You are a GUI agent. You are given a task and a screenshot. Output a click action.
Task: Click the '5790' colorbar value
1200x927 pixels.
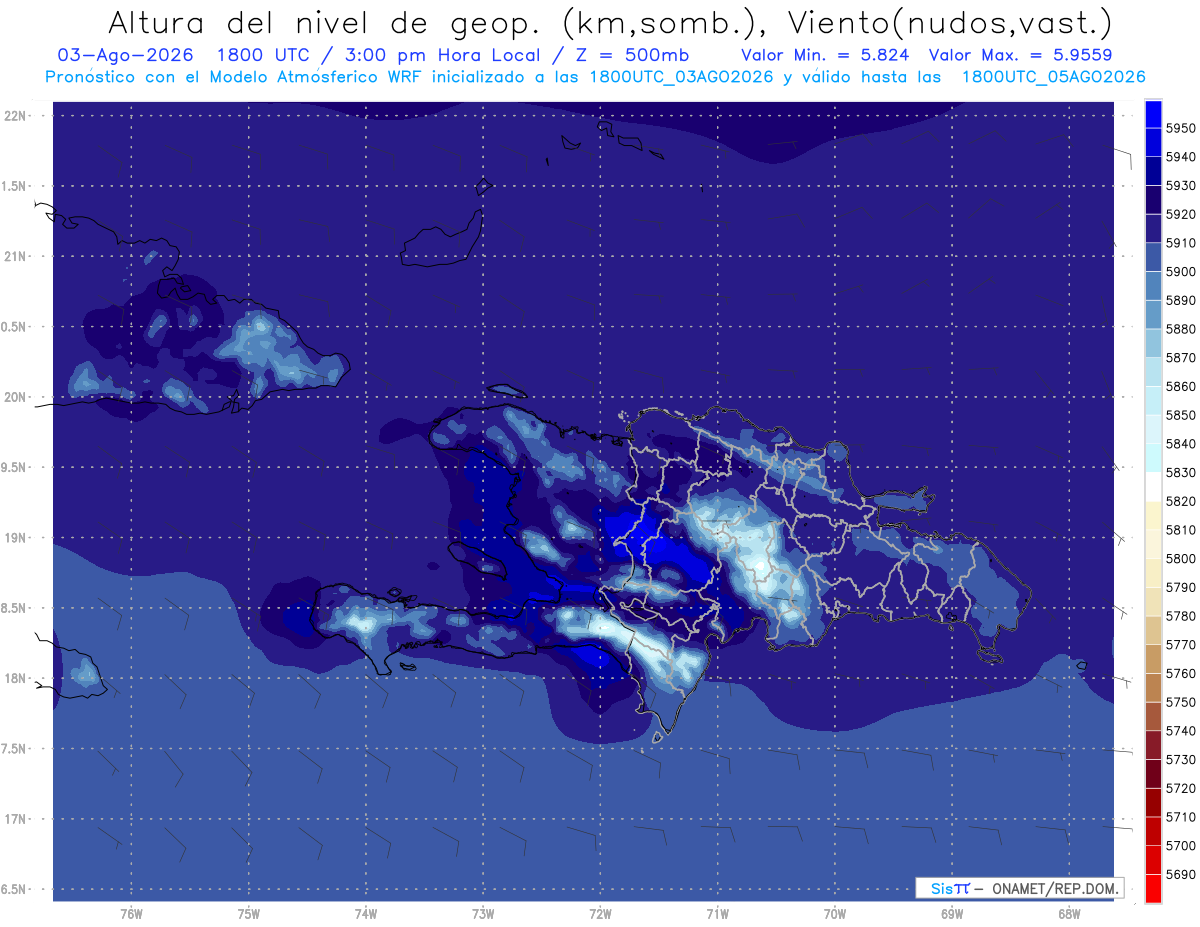click(x=1181, y=587)
